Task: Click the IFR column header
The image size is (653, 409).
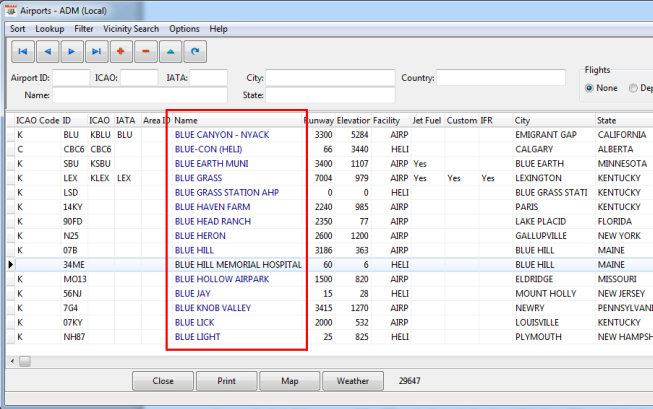Action: pos(495,120)
